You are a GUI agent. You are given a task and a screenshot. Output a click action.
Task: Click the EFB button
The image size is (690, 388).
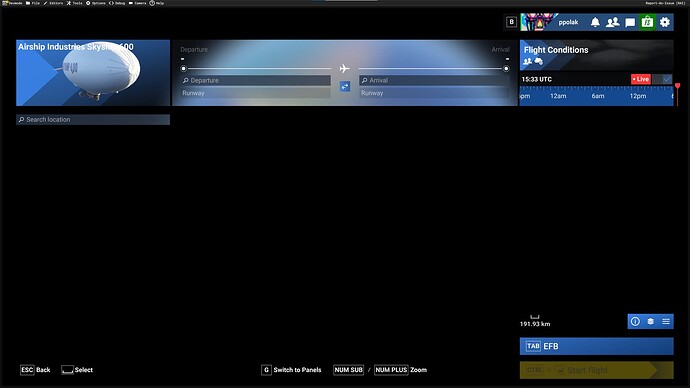click(x=596, y=346)
